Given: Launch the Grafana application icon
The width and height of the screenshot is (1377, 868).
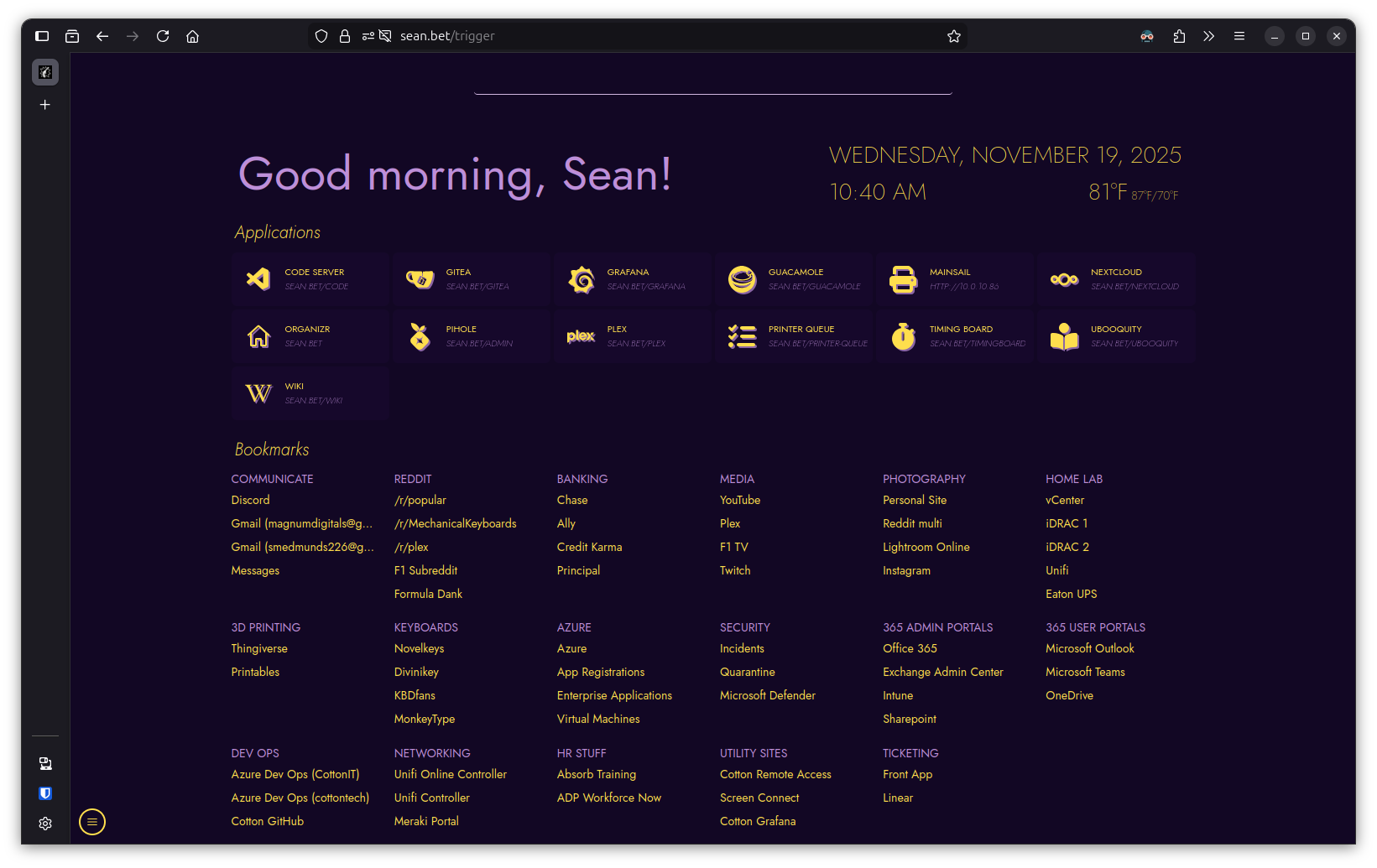Looking at the screenshot, I should click(581, 279).
